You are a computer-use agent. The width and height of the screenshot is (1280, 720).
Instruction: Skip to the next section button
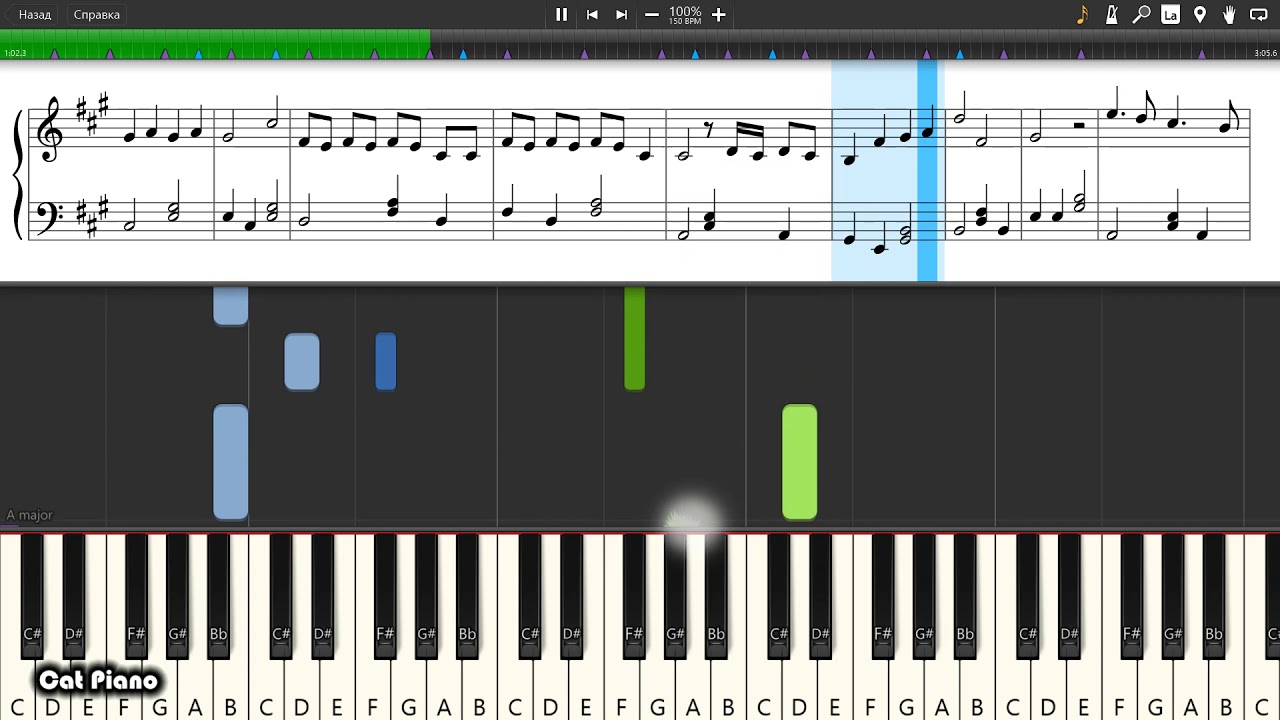click(x=621, y=15)
